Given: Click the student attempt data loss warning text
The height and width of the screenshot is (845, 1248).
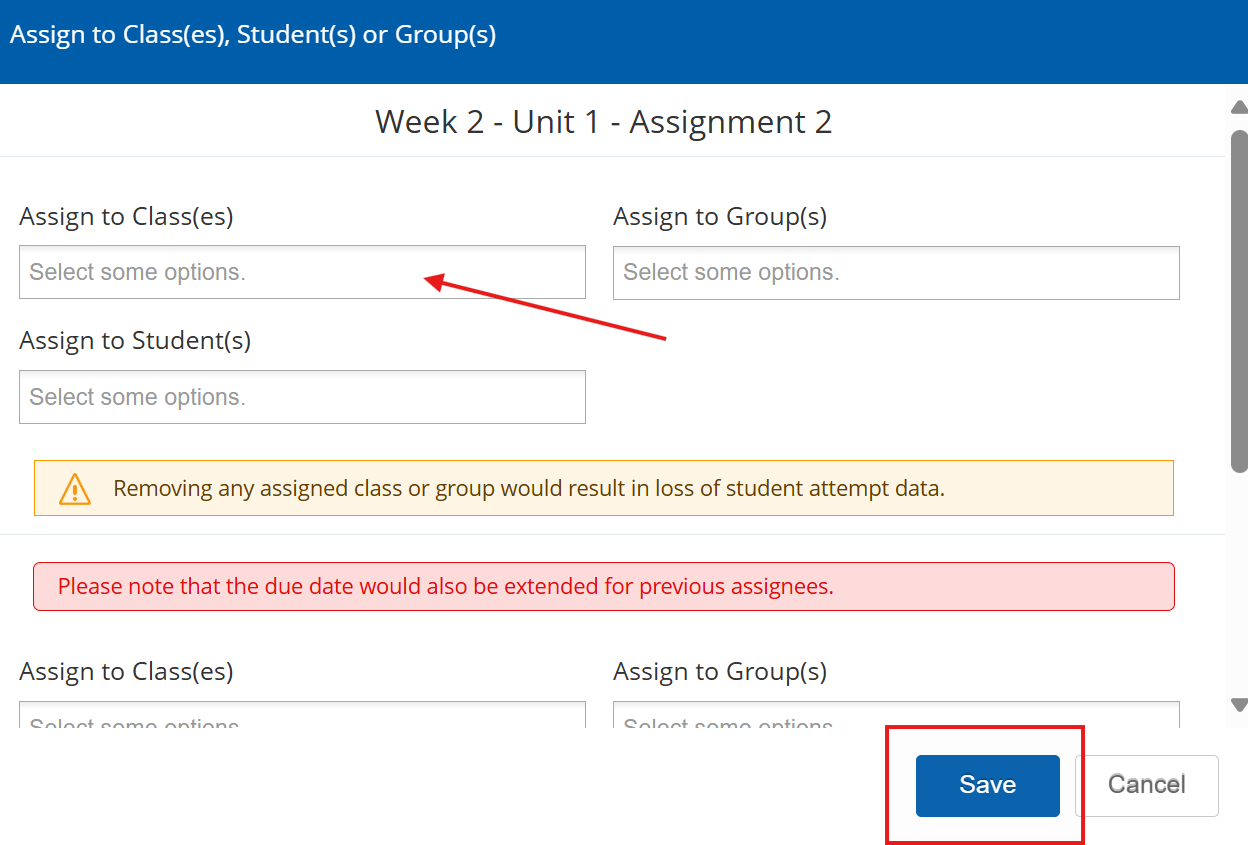Looking at the screenshot, I should click(528, 489).
